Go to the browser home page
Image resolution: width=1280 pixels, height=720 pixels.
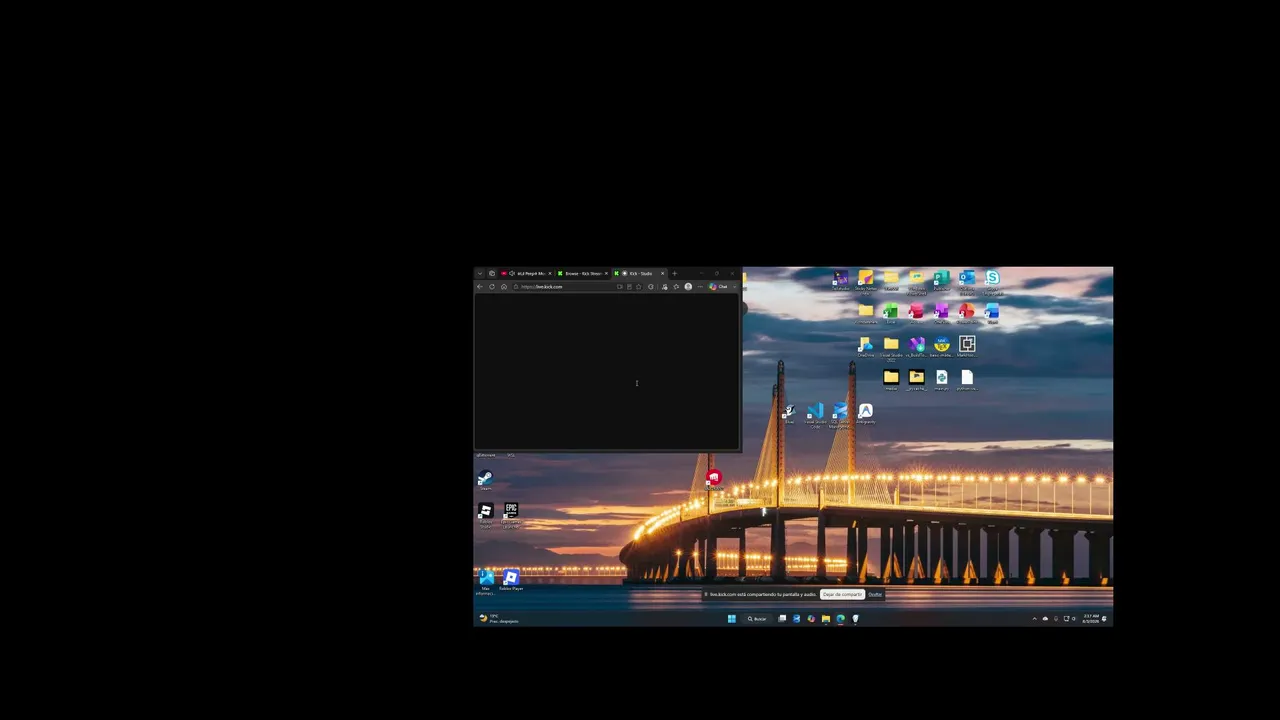(x=504, y=287)
